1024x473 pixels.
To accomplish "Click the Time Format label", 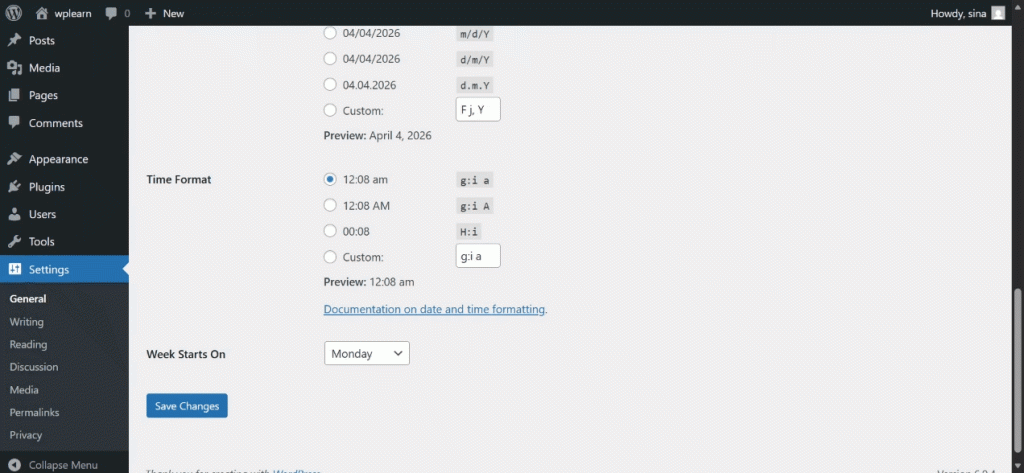I will [x=179, y=179].
